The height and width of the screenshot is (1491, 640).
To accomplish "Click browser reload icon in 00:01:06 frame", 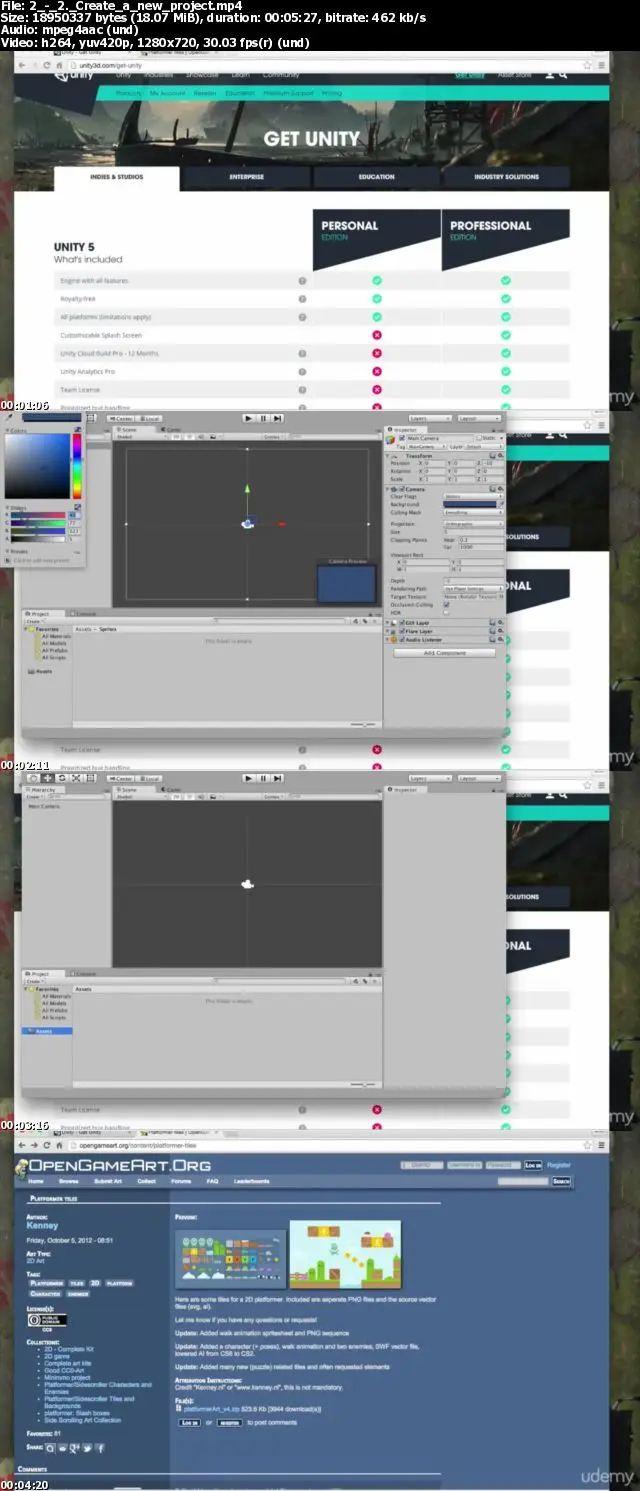I will 45,64.
